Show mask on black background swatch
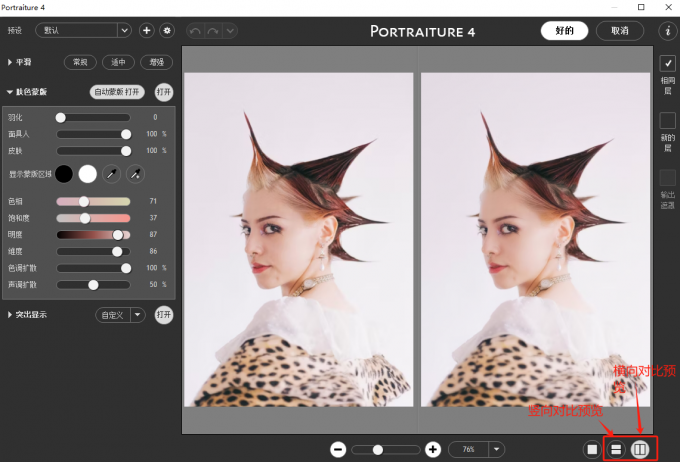Screen dimensions: 680x462 [x=64, y=174]
